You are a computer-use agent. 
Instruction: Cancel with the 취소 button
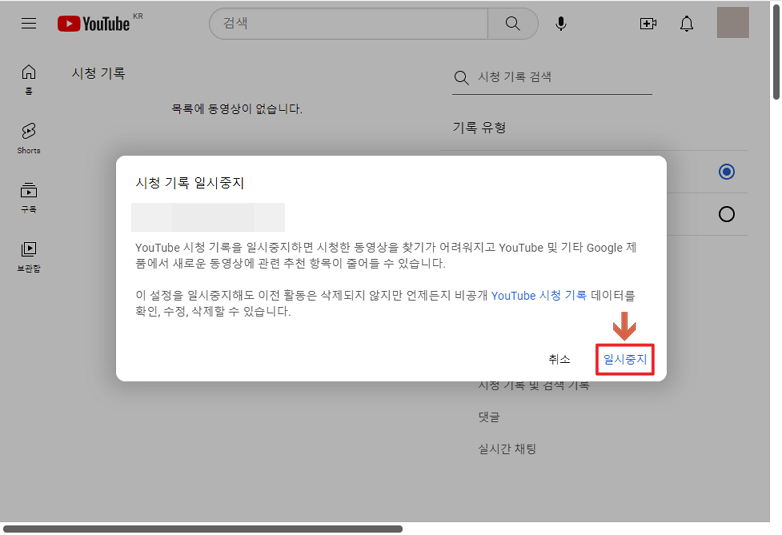(559, 359)
